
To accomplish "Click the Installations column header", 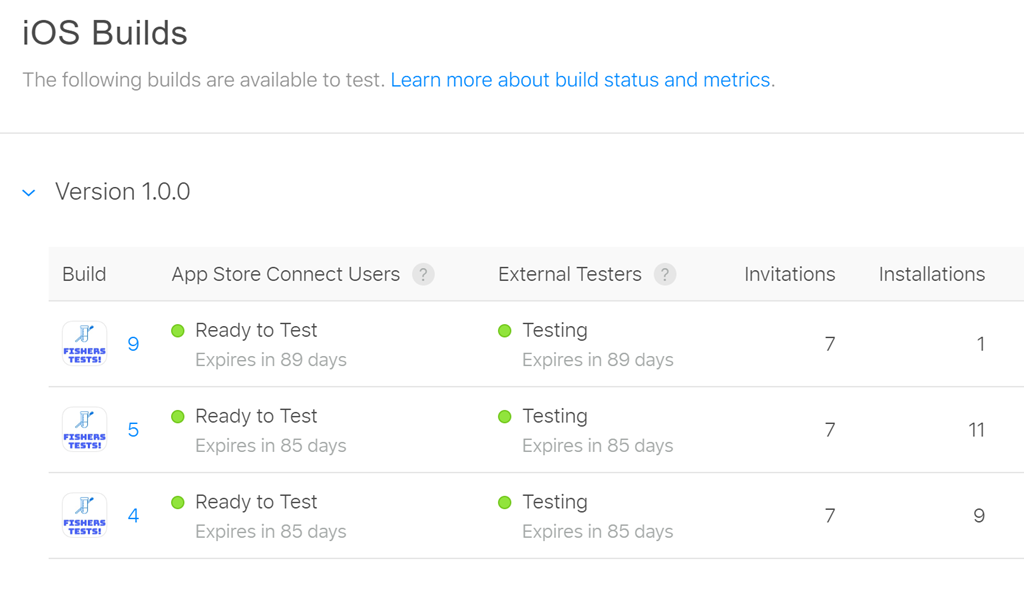I will 931,274.
